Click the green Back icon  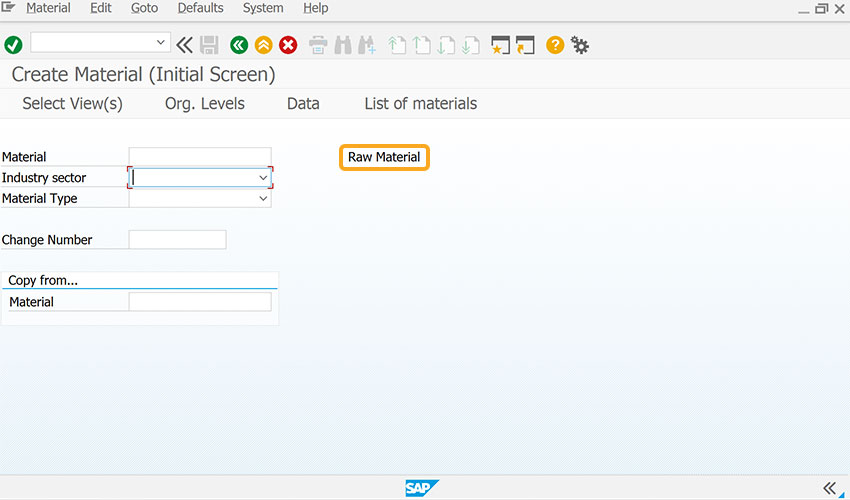tap(239, 45)
